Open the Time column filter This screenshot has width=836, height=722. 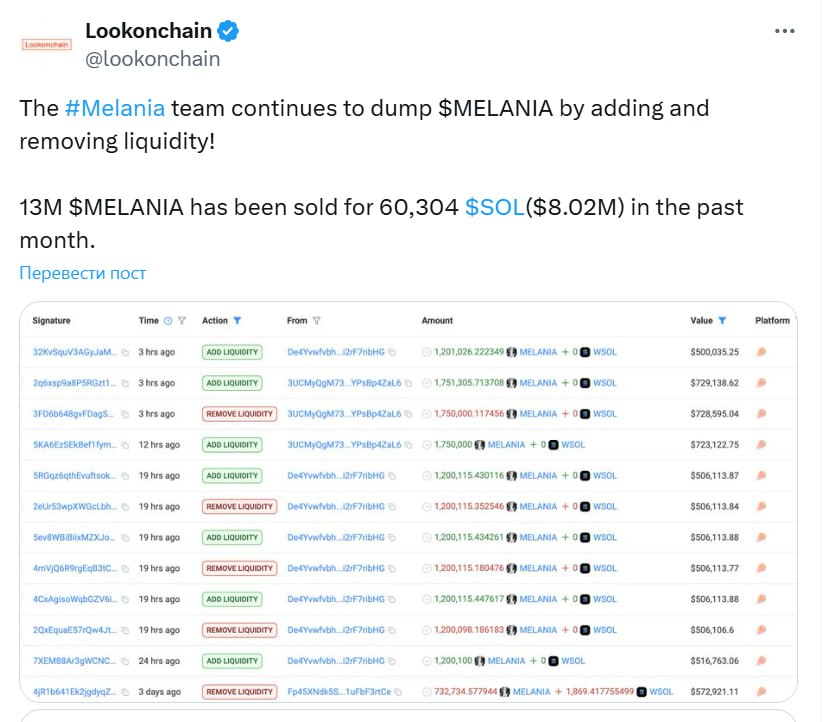182,321
